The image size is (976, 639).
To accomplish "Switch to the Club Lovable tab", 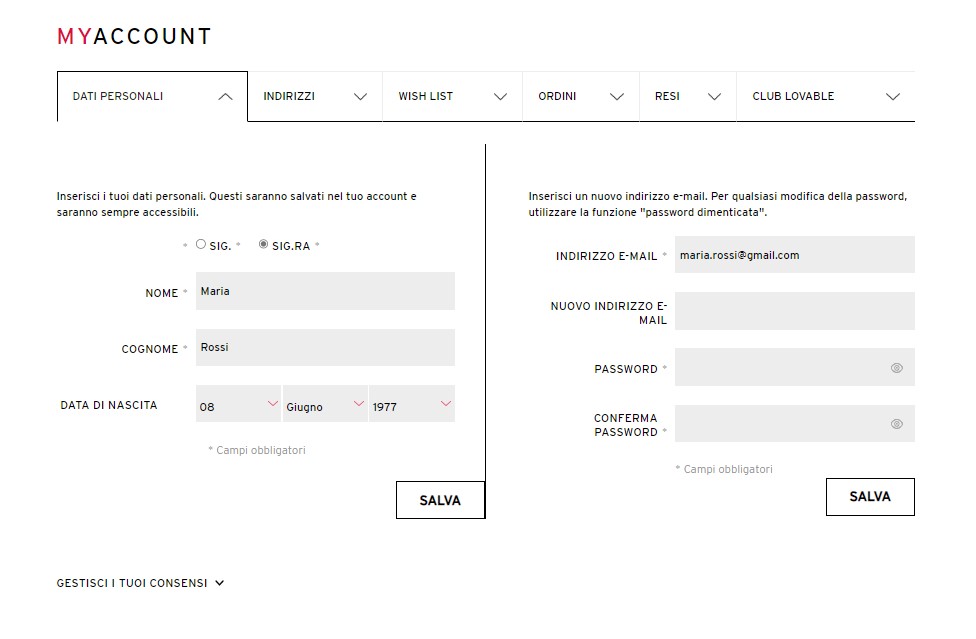I will tap(825, 96).
